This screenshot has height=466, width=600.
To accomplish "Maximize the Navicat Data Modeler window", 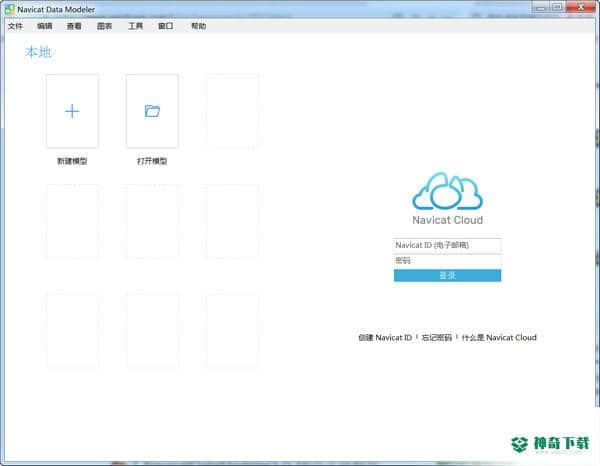I will [558, 7].
